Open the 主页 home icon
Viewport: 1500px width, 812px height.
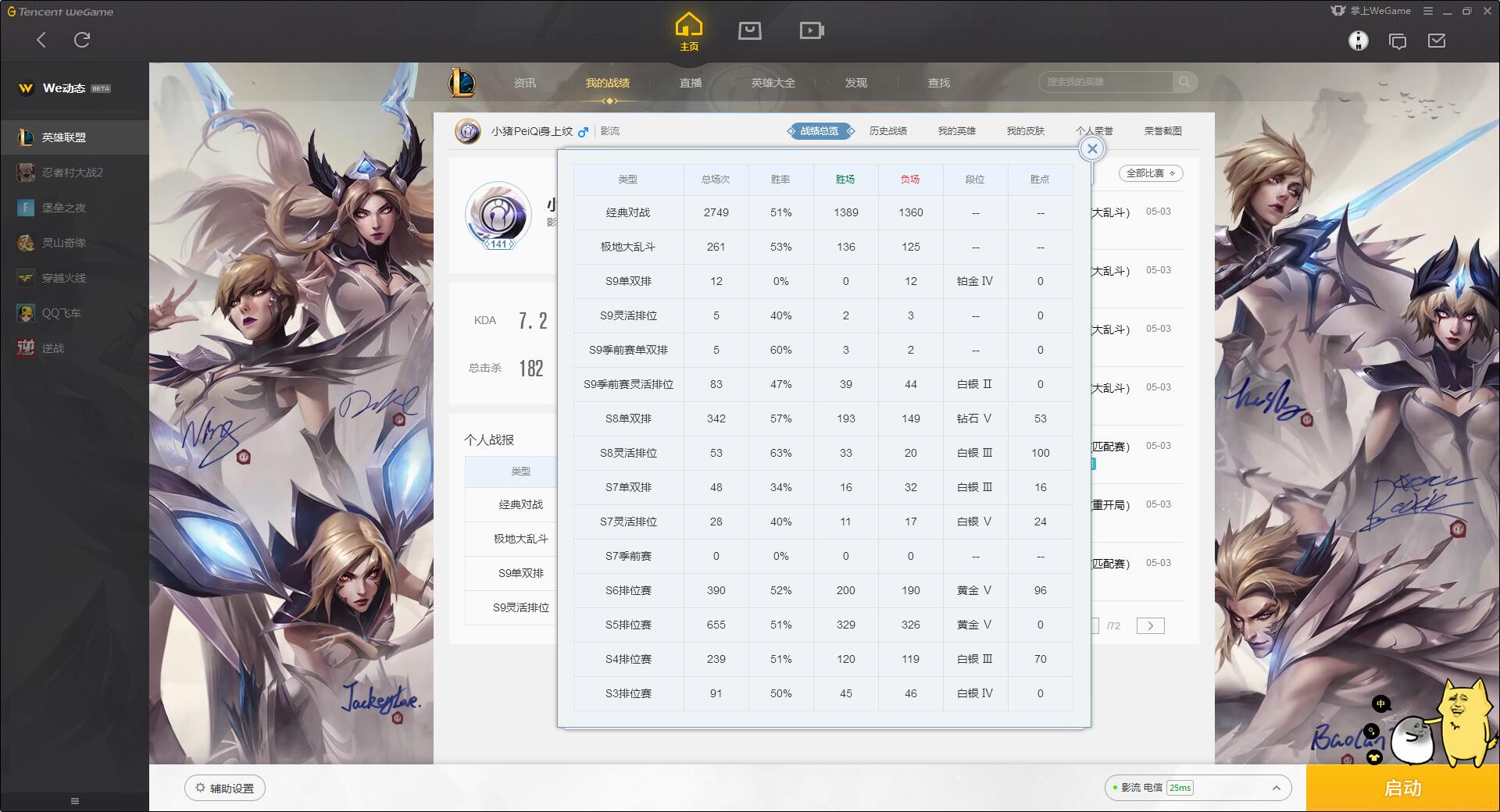click(x=689, y=32)
